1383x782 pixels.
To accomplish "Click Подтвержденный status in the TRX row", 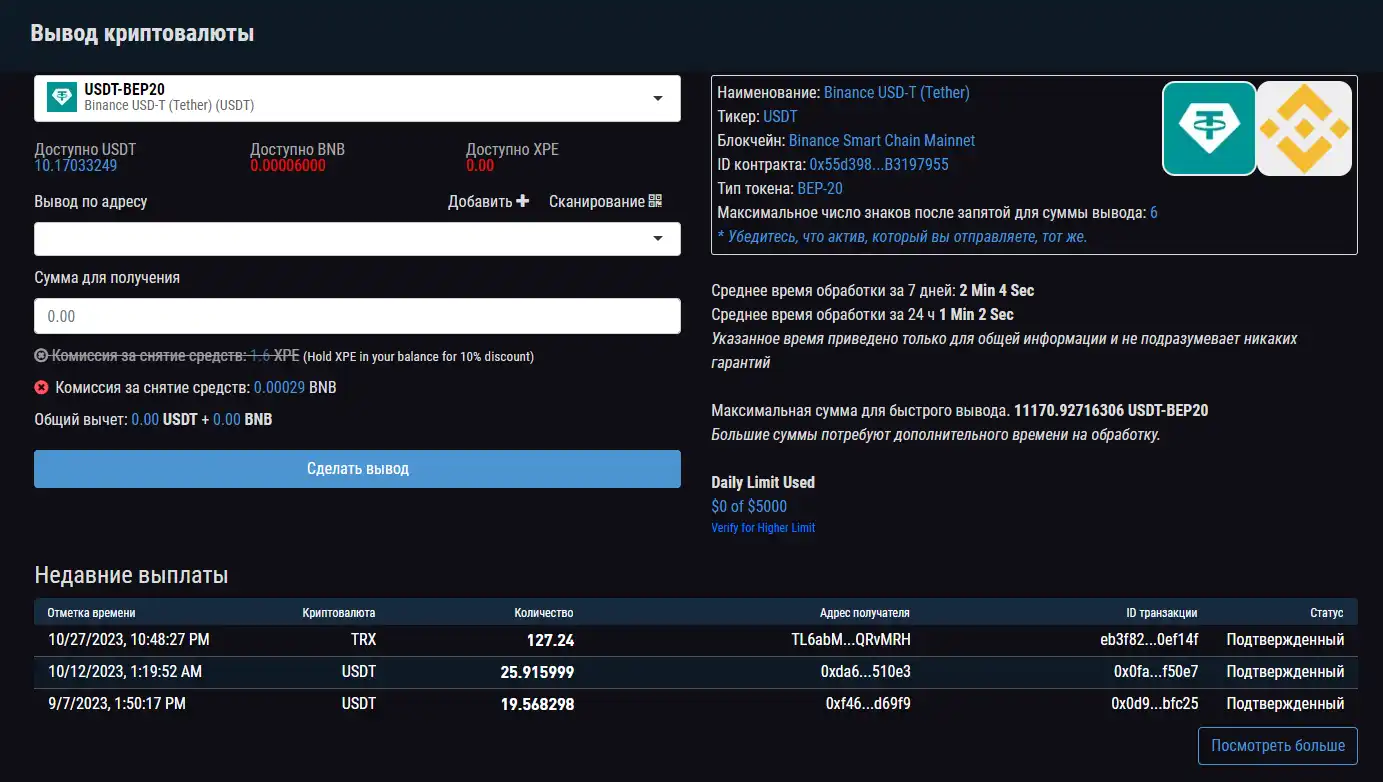I will 1285,640.
